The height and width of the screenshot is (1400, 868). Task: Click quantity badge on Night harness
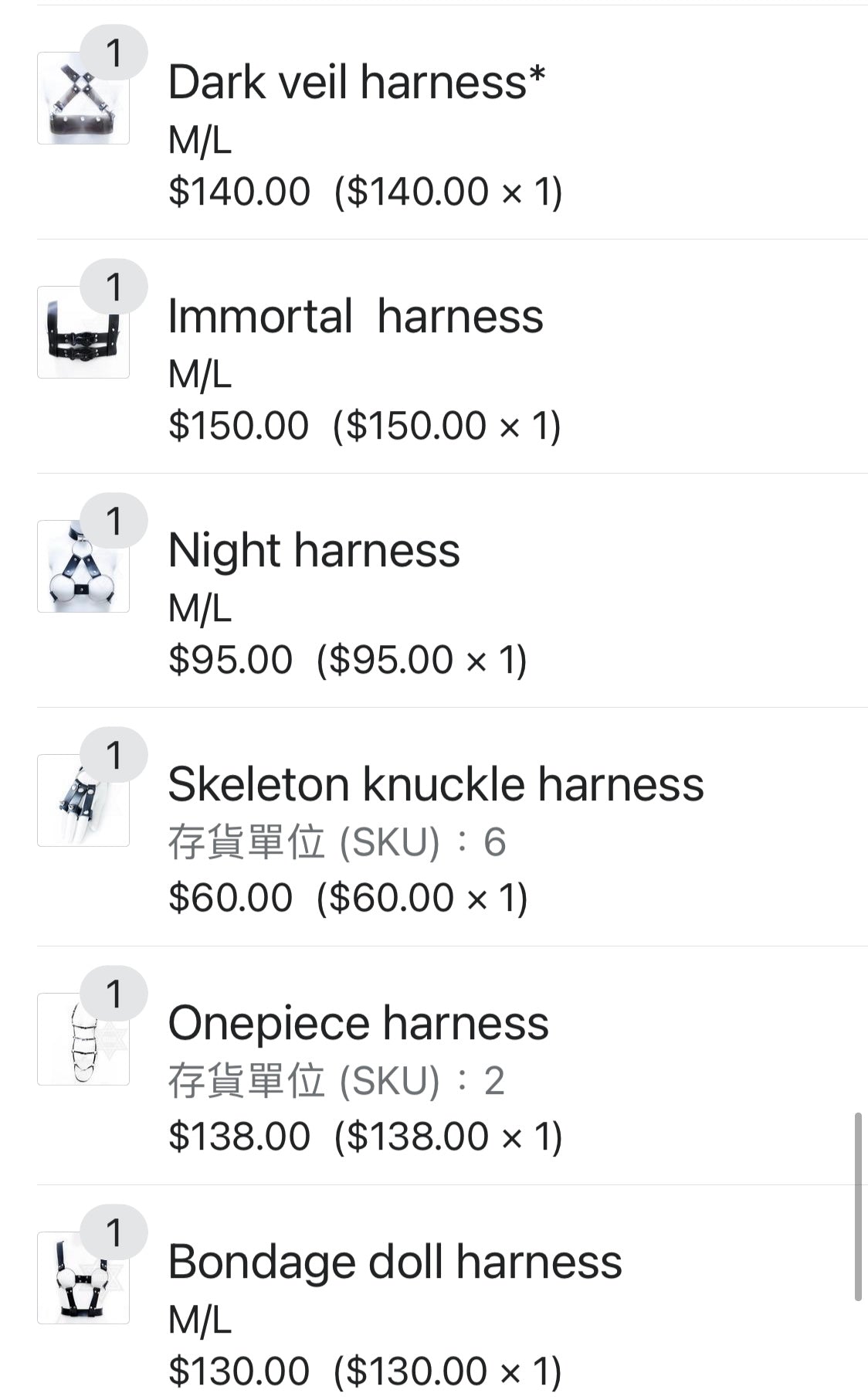(x=114, y=520)
